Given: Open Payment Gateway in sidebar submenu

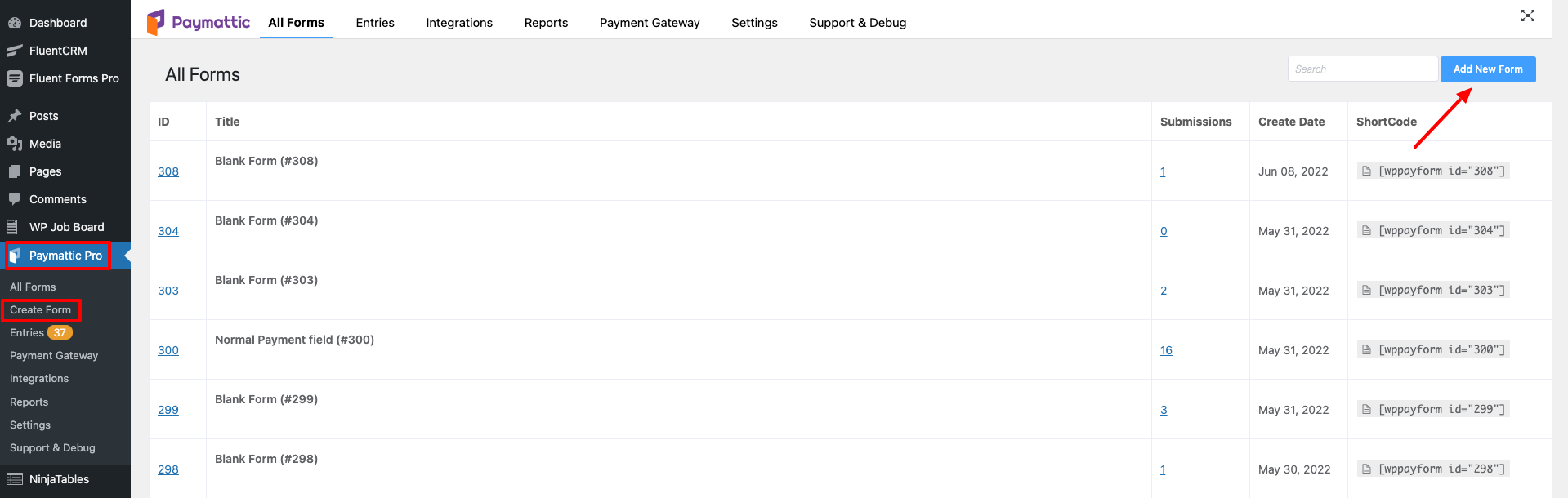Looking at the screenshot, I should tap(54, 356).
